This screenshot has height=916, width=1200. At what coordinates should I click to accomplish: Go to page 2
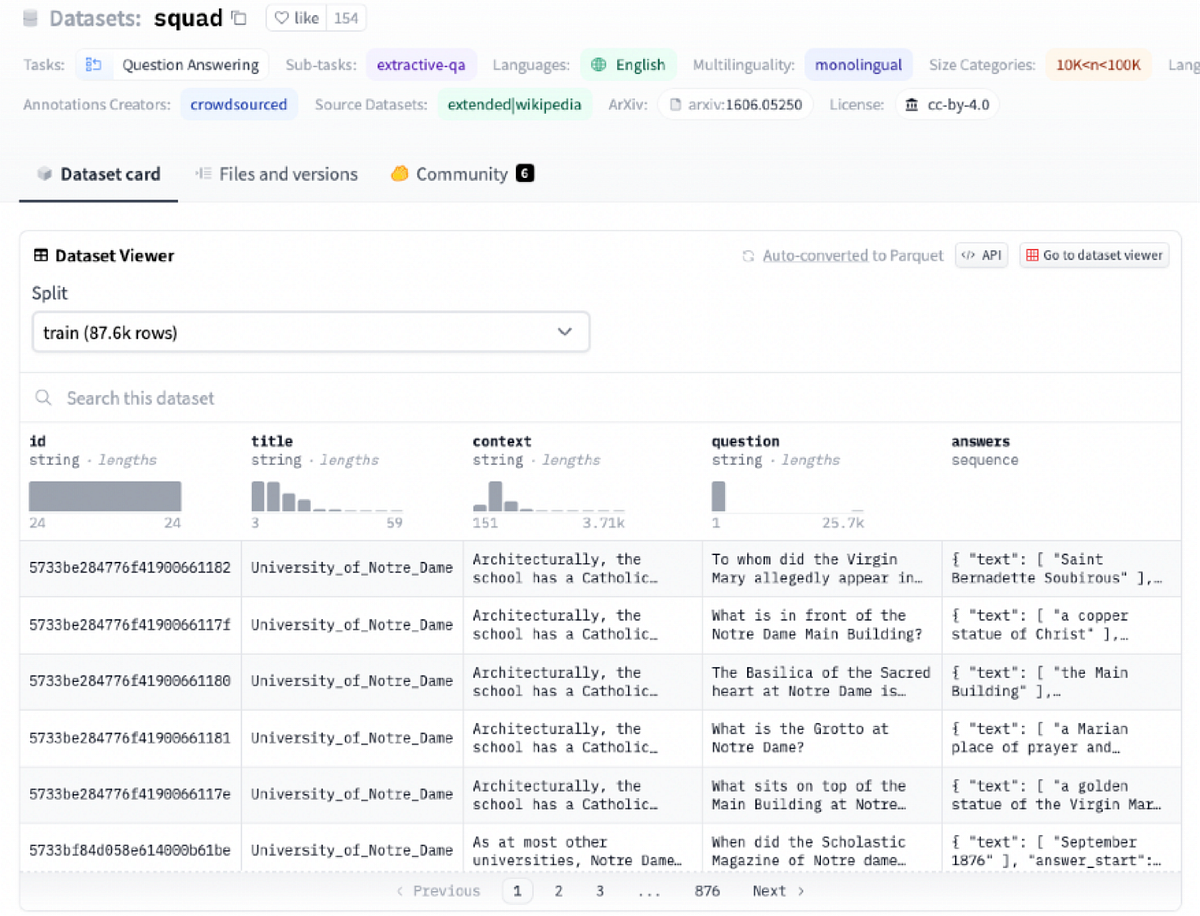coord(558,891)
